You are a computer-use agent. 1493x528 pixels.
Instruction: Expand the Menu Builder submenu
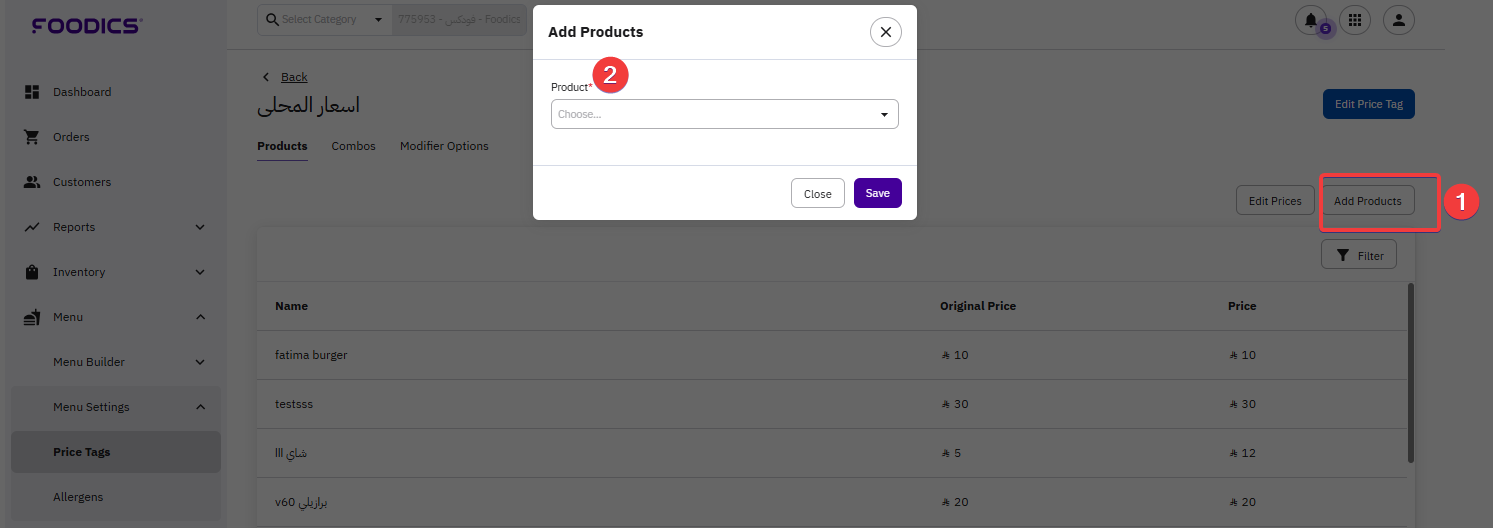point(200,362)
